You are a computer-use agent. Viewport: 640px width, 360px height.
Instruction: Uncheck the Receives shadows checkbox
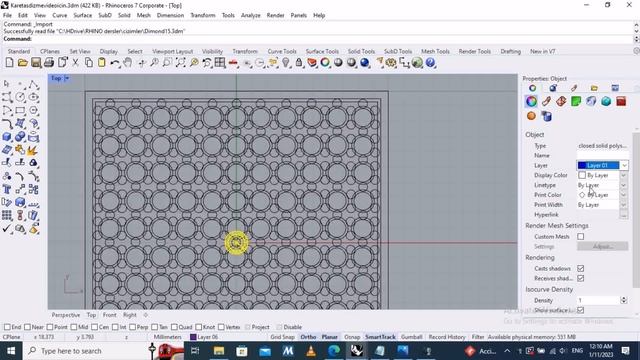(x=580, y=278)
